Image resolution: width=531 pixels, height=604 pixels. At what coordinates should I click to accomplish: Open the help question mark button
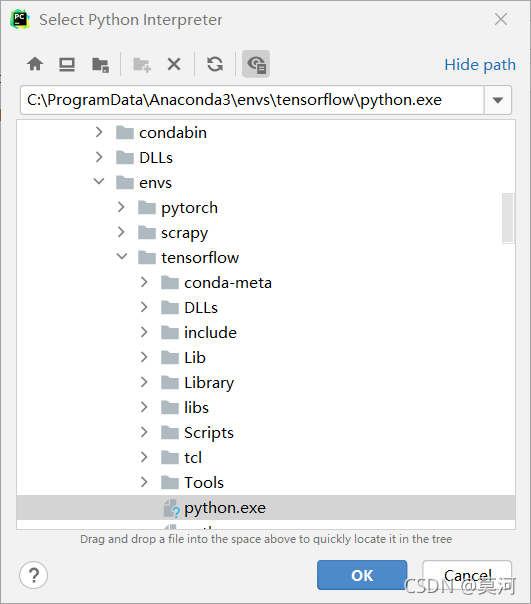[x=34, y=575]
